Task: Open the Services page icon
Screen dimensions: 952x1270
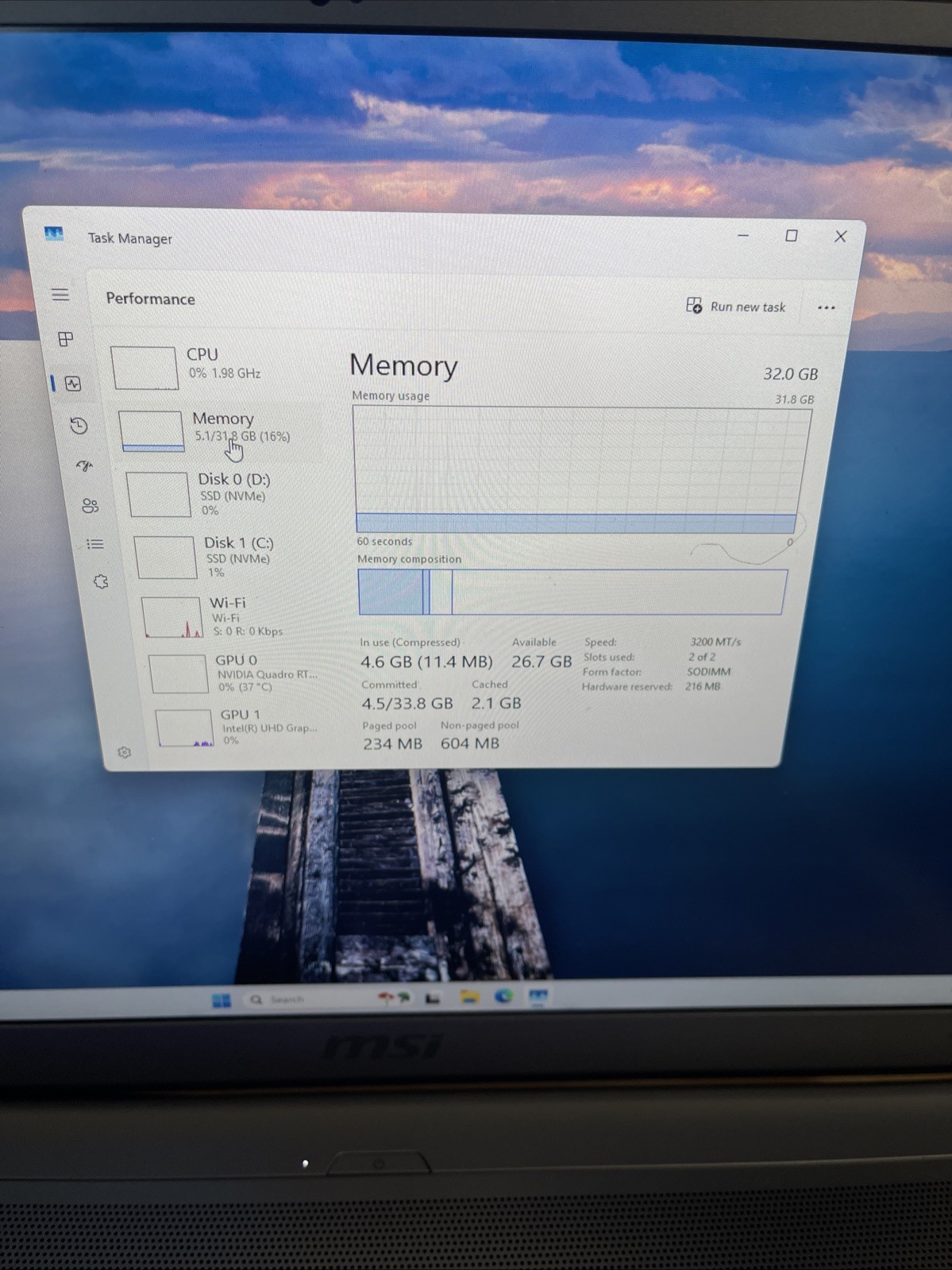Action: click(101, 582)
